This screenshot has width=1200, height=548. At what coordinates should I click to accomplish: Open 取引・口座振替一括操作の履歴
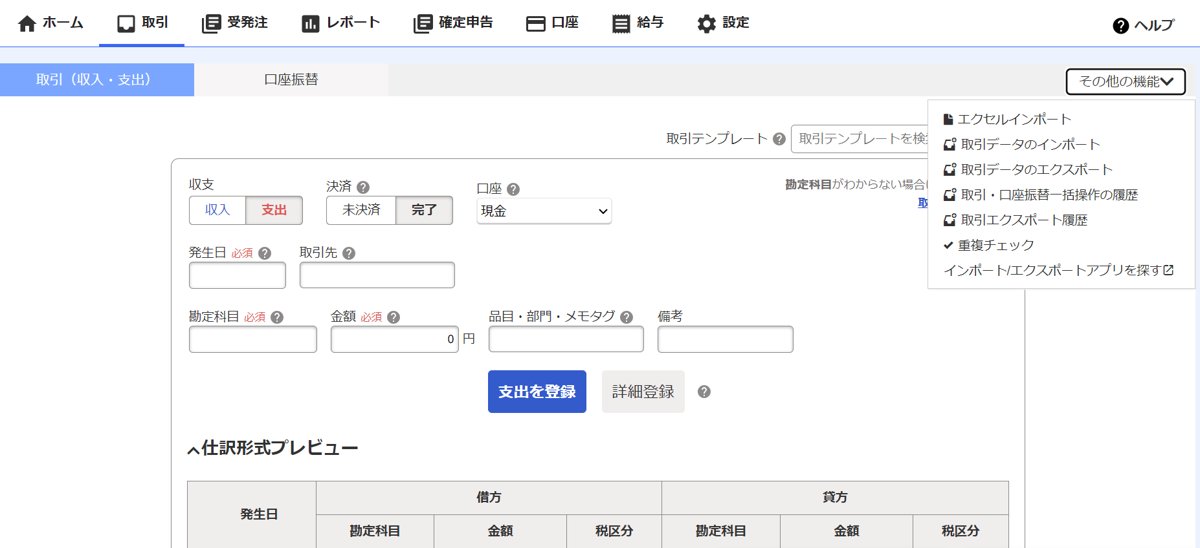1040,195
